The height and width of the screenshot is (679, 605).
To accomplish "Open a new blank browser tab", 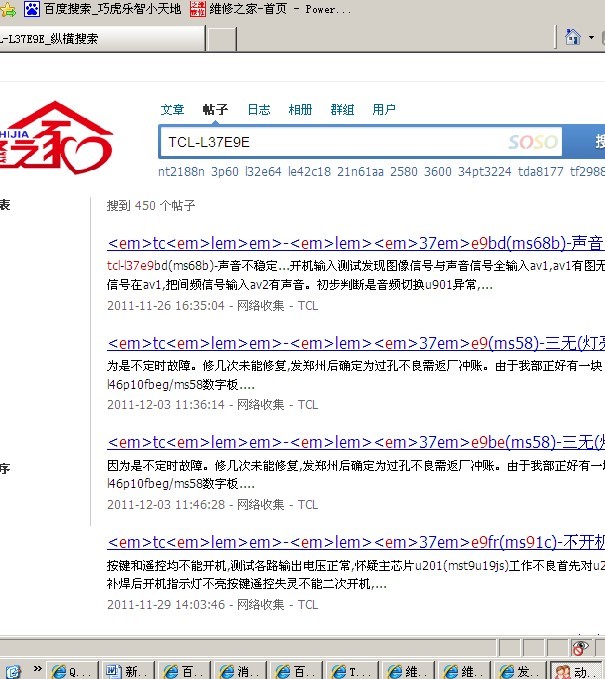I will point(222,39).
